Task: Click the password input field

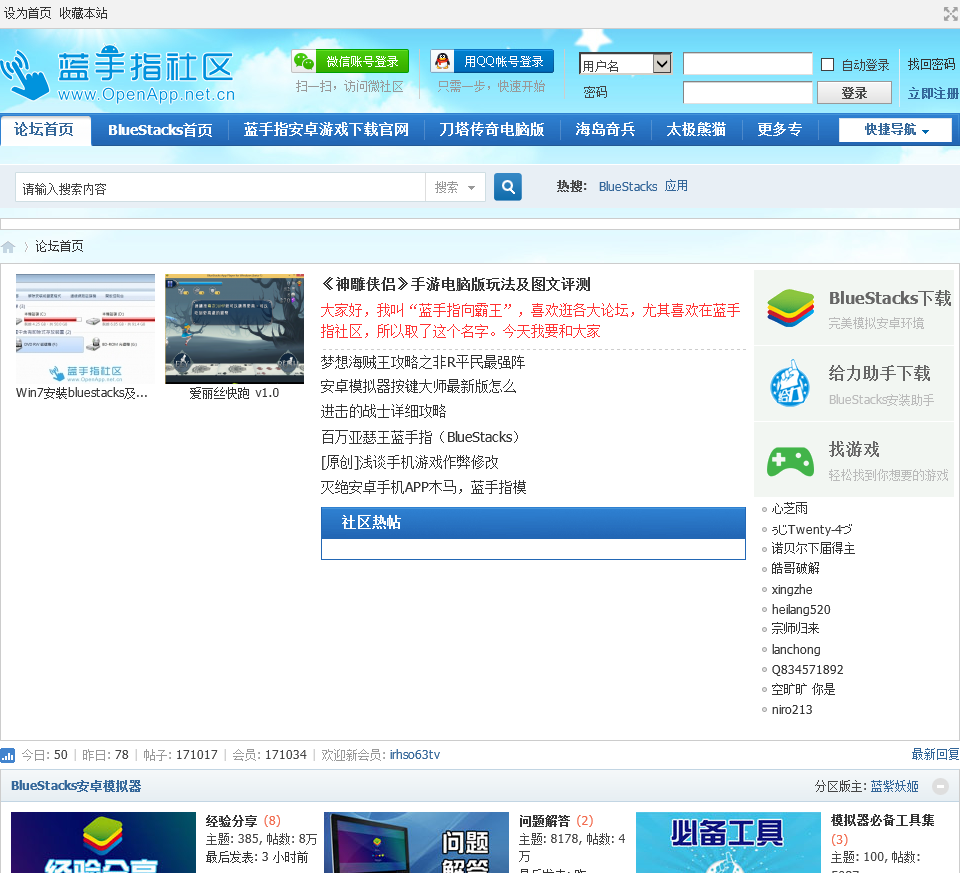Action: 748,93
